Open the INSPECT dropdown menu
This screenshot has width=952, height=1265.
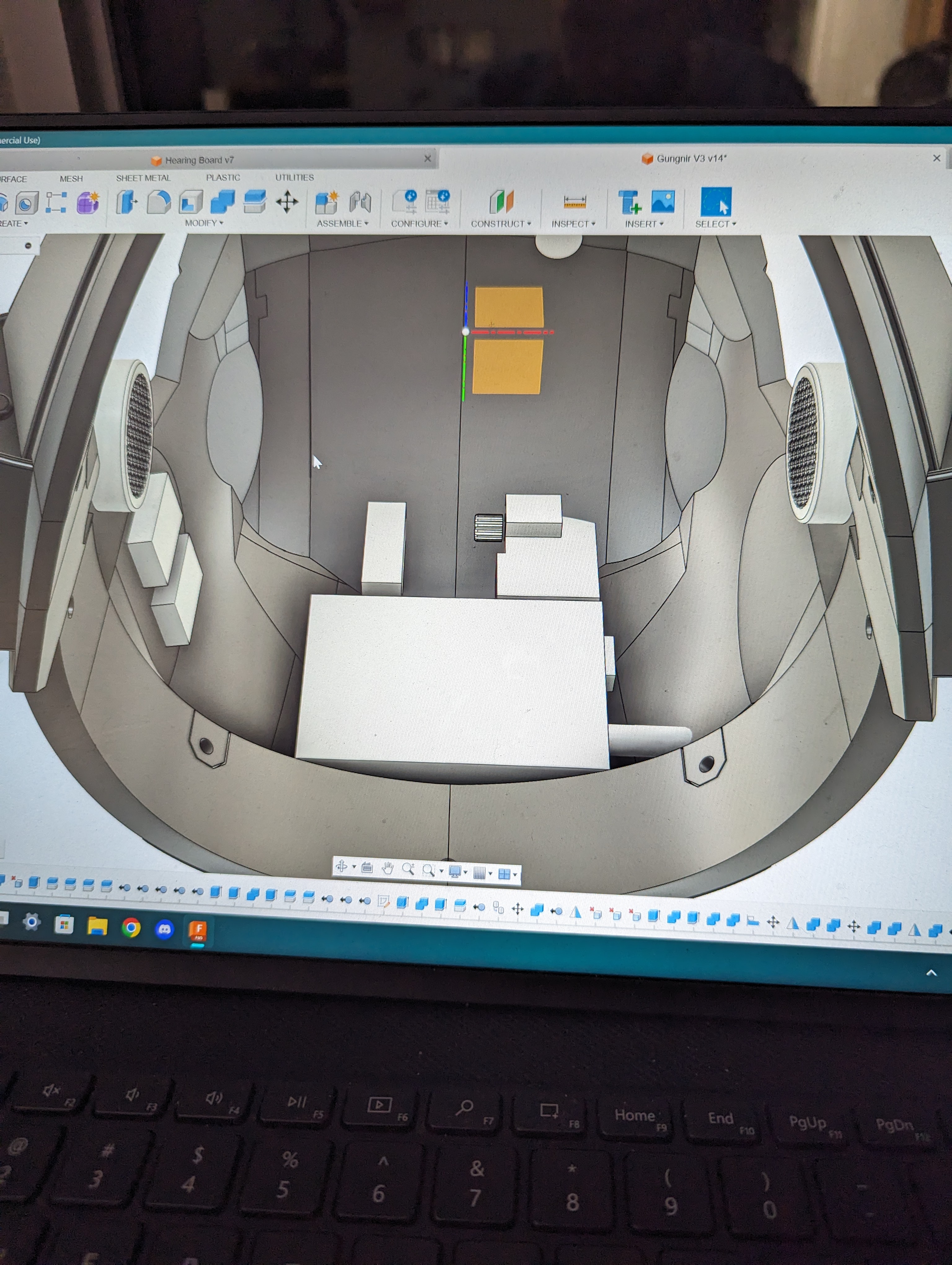point(573,224)
